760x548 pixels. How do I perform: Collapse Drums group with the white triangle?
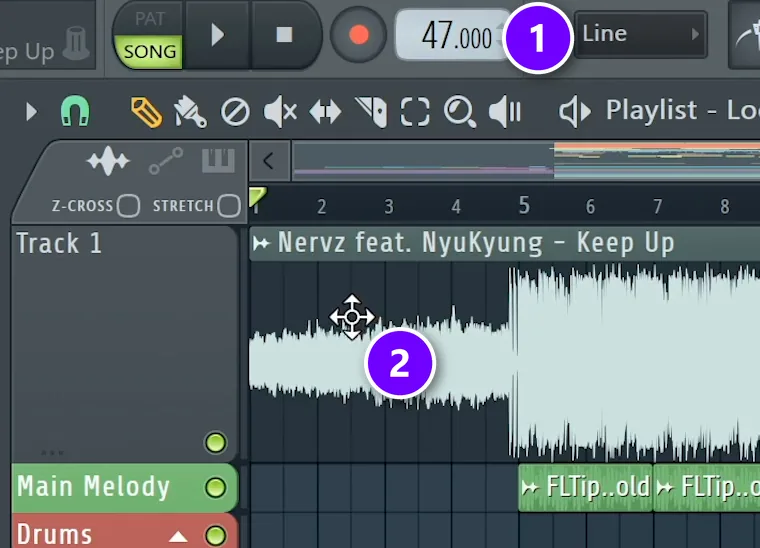178,537
